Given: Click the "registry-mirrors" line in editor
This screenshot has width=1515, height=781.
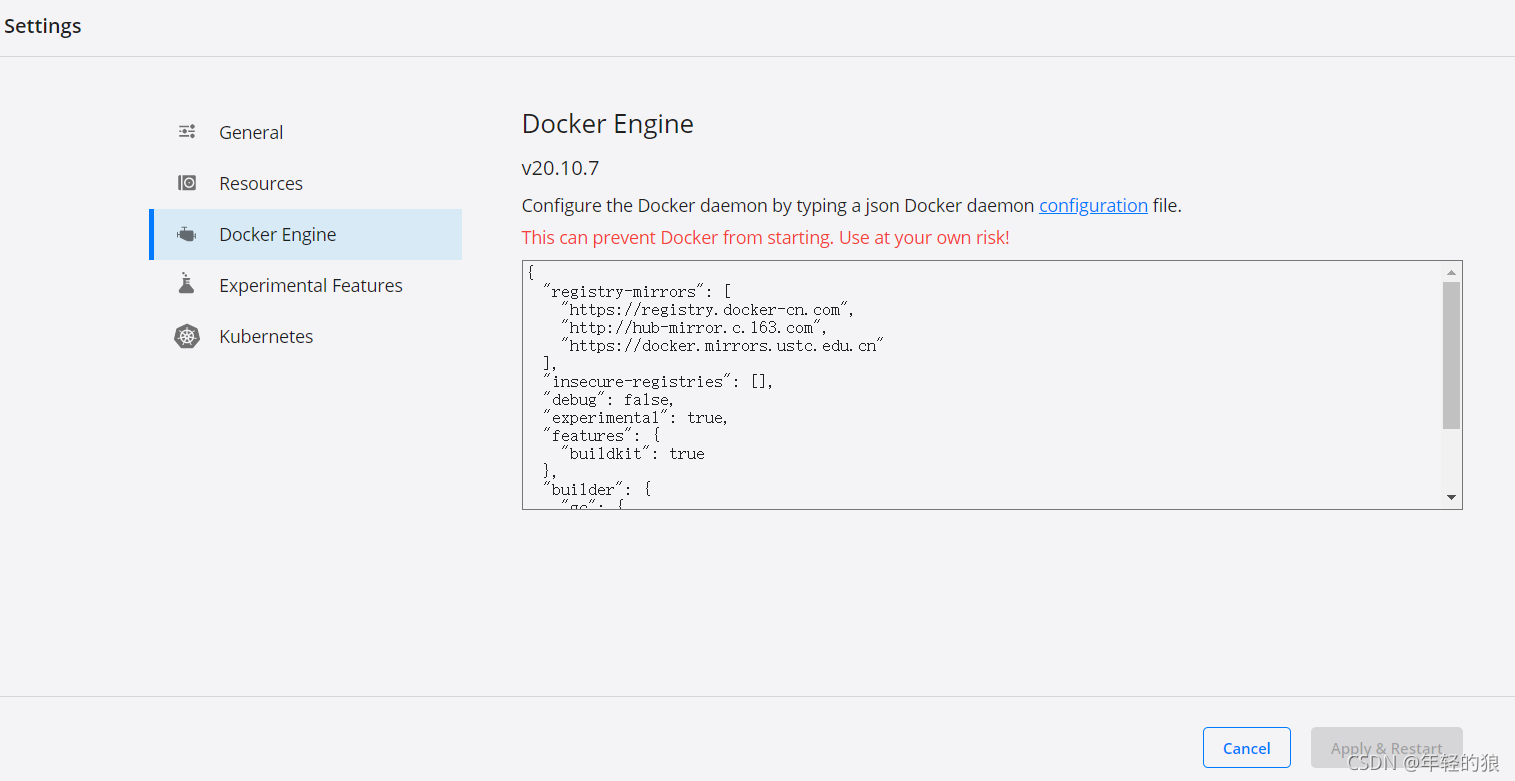Looking at the screenshot, I should 638,291.
